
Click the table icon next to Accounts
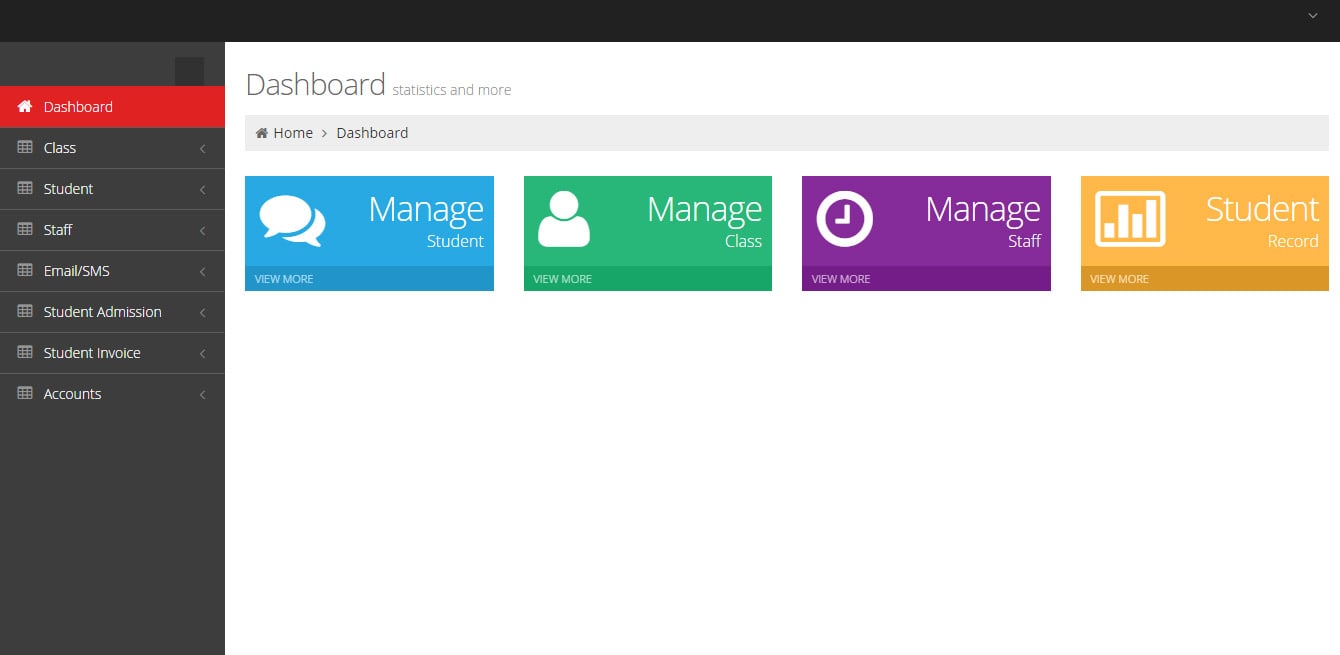[x=25, y=394]
